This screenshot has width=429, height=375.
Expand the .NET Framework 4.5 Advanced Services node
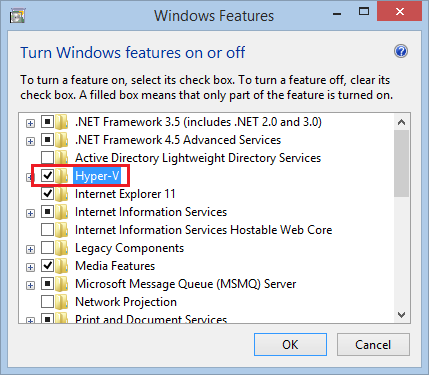[x=30, y=141]
